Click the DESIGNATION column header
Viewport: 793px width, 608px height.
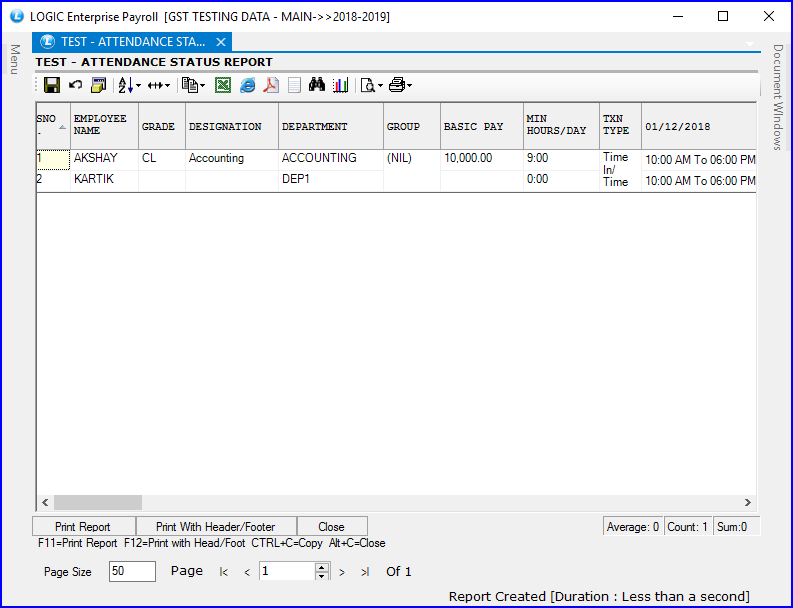232,126
